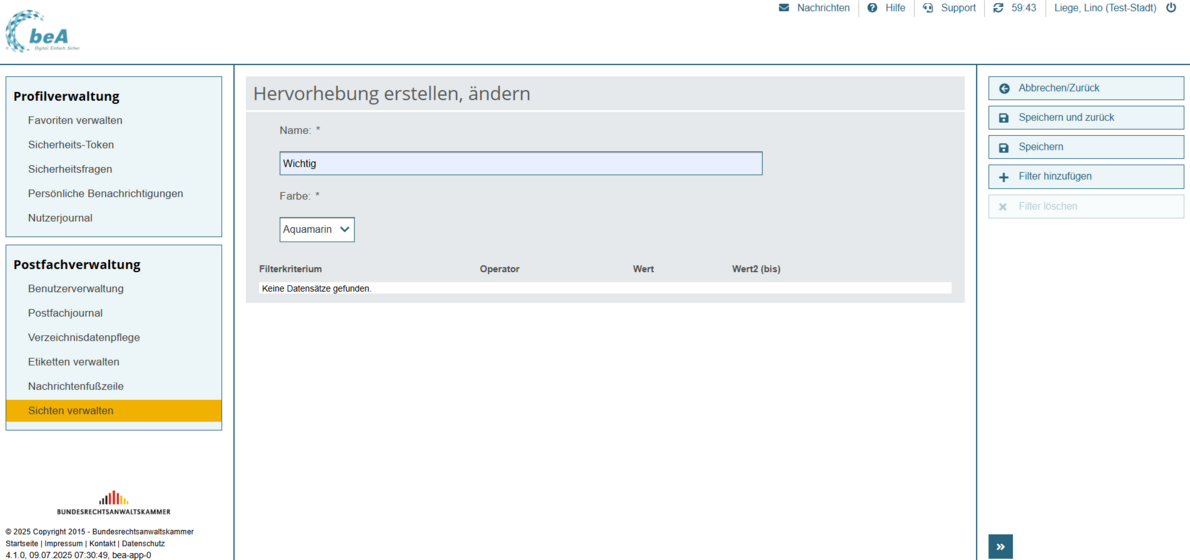The height and width of the screenshot is (560, 1190).
Task: Log out using the power icon
Action: tap(1171, 8)
